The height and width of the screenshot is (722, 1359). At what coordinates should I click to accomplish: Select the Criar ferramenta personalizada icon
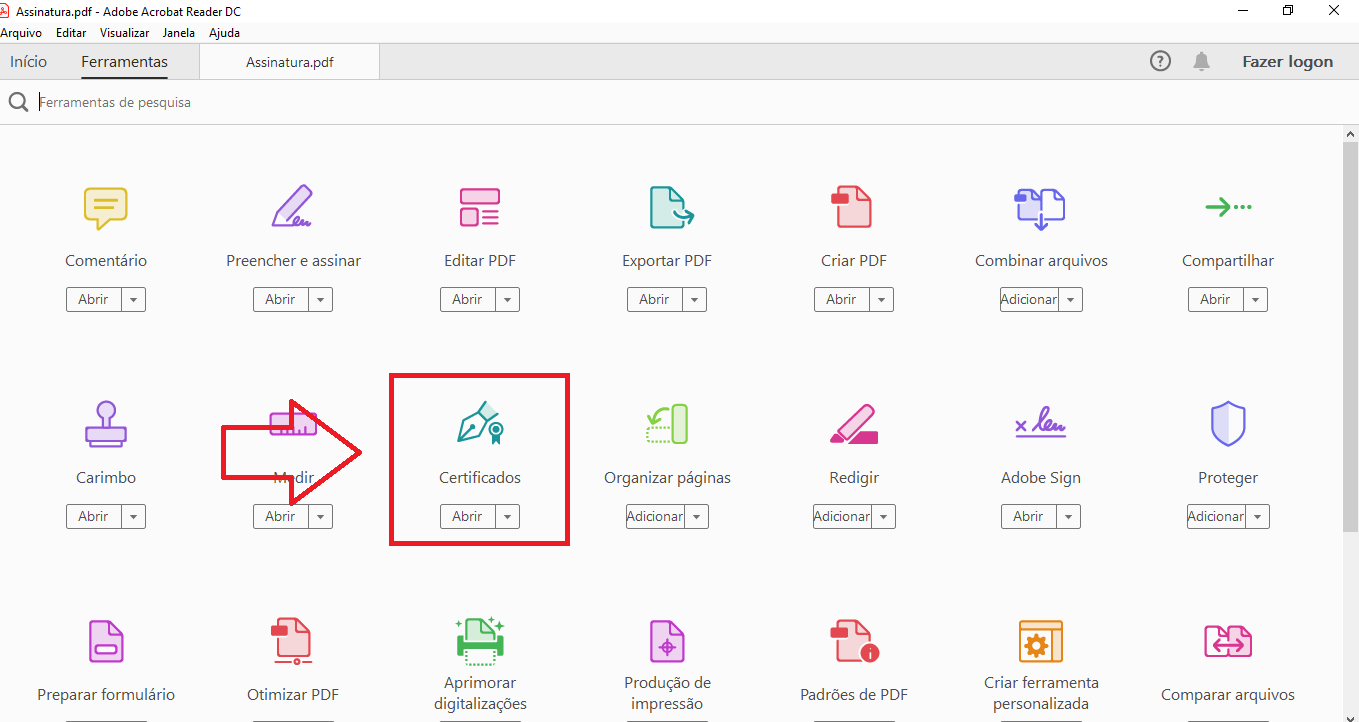(x=1040, y=642)
